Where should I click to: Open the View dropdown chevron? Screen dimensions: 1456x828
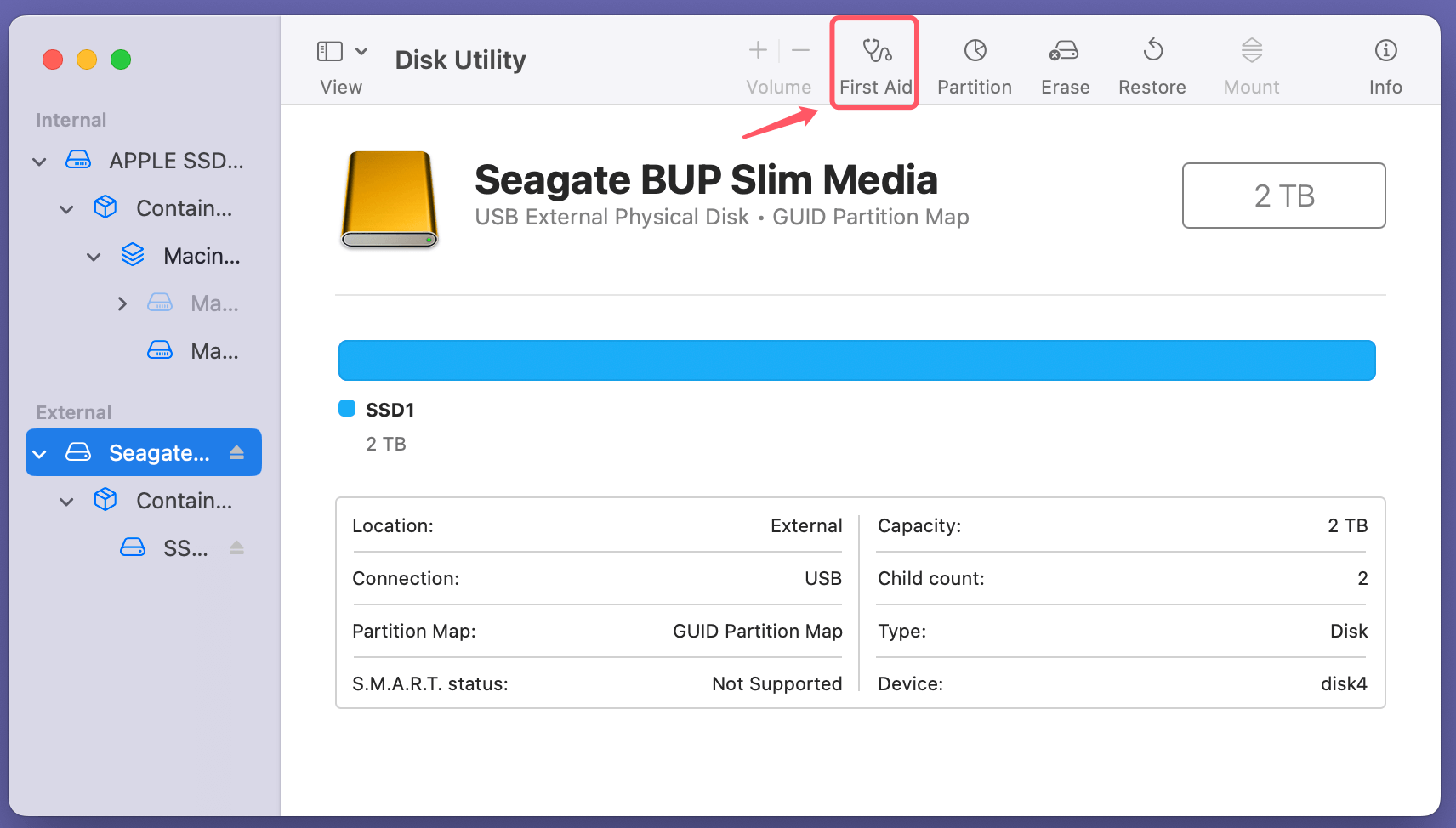click(x=361, y=51)
